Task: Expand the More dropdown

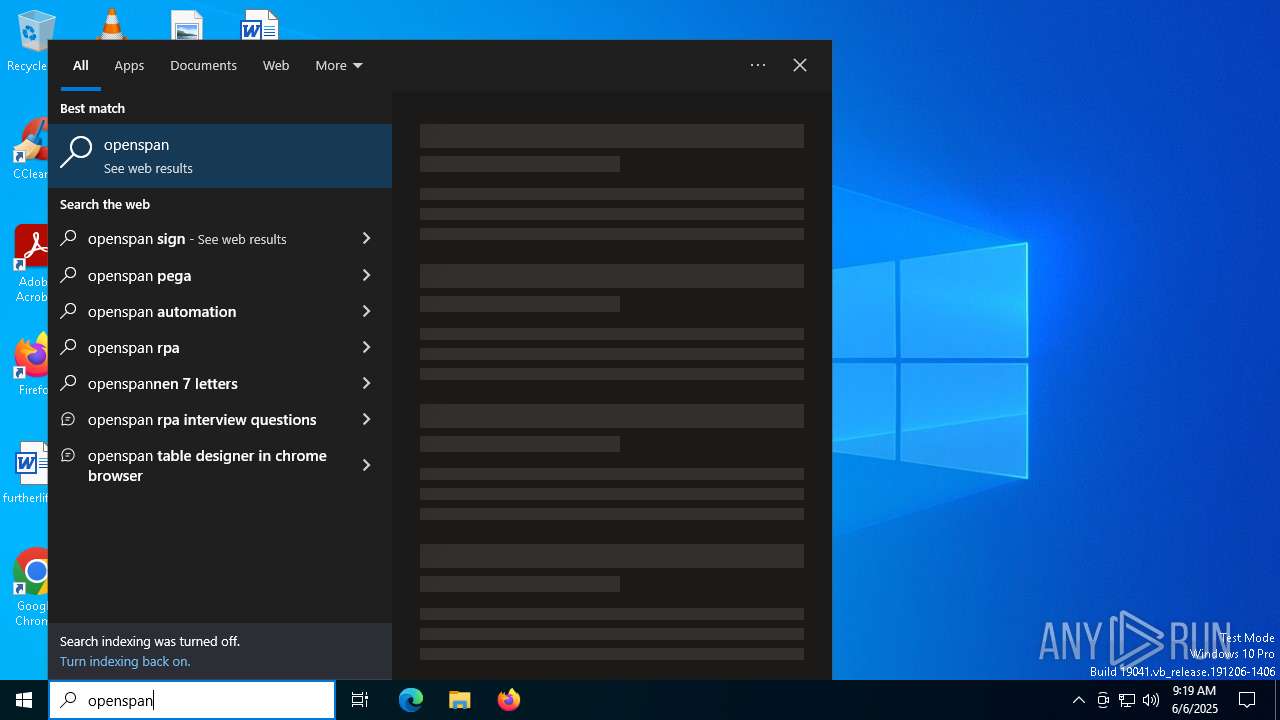Action: (338, 66)
